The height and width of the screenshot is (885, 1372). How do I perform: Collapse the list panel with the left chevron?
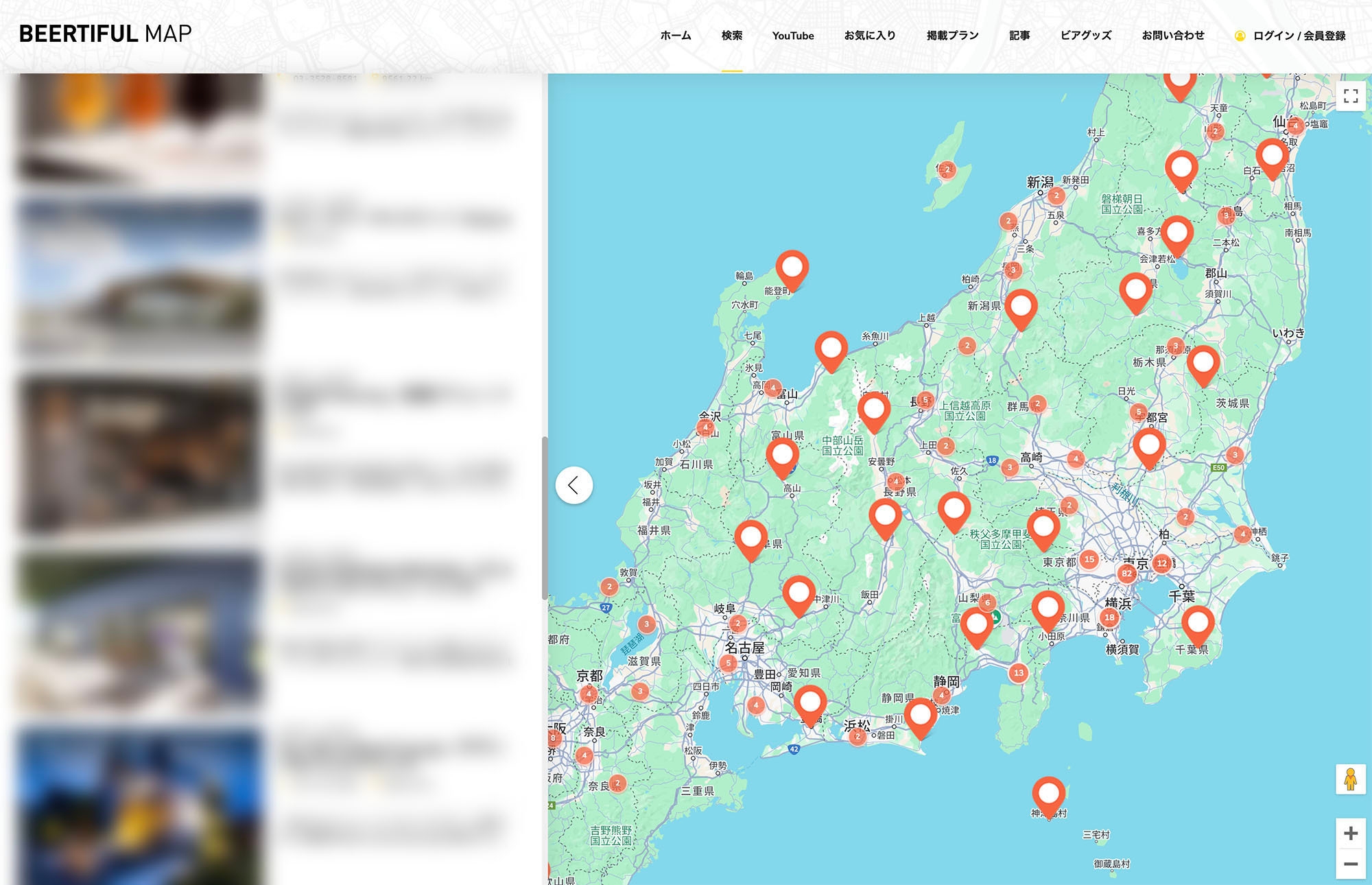[x=573, y=485]
